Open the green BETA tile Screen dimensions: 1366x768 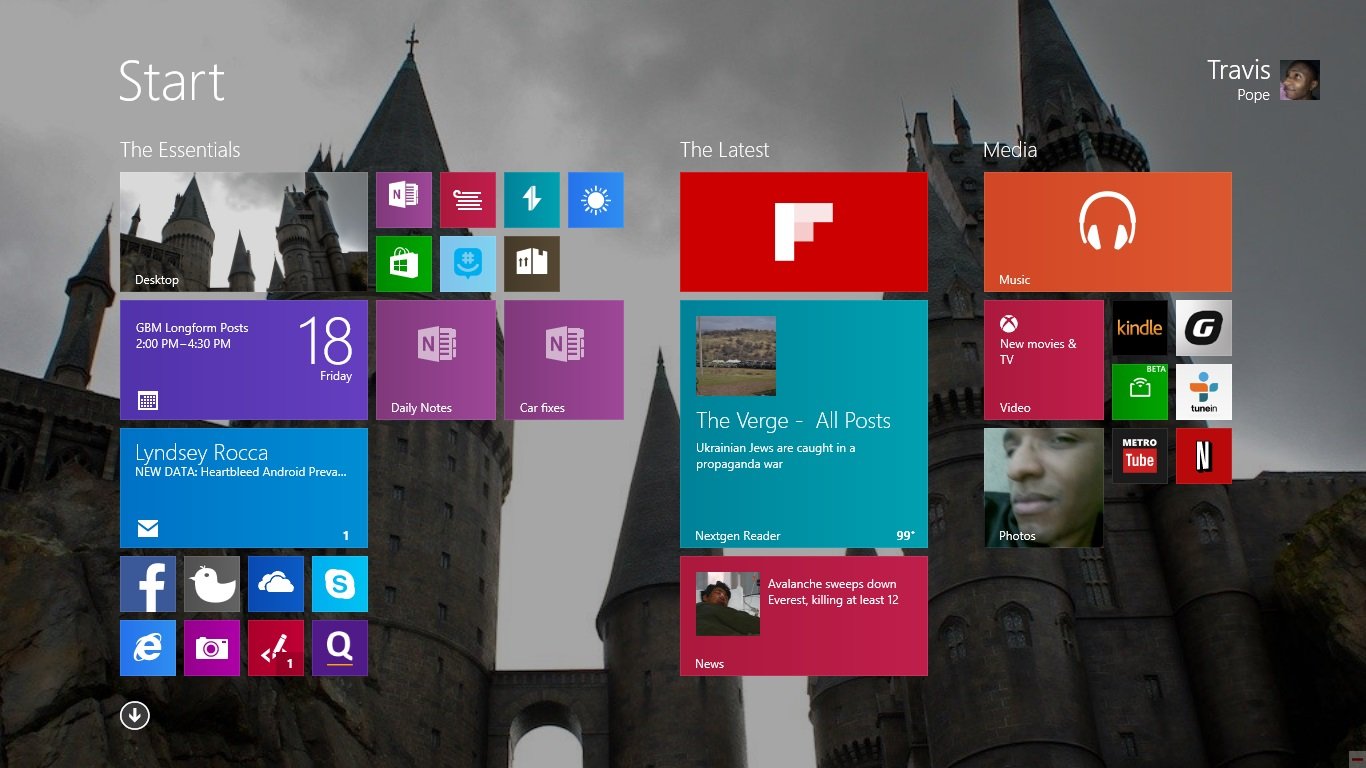coord(1140,392)
